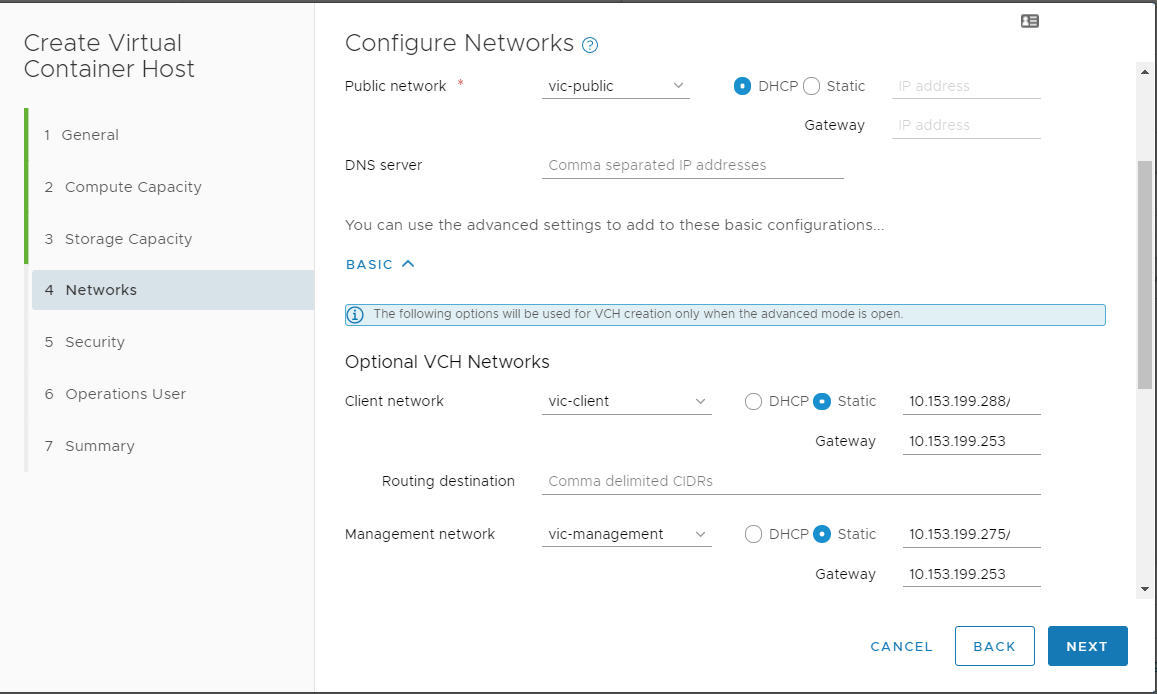Open the Configure Networks help icon
1157x694 pixels.
coord(589,44)
